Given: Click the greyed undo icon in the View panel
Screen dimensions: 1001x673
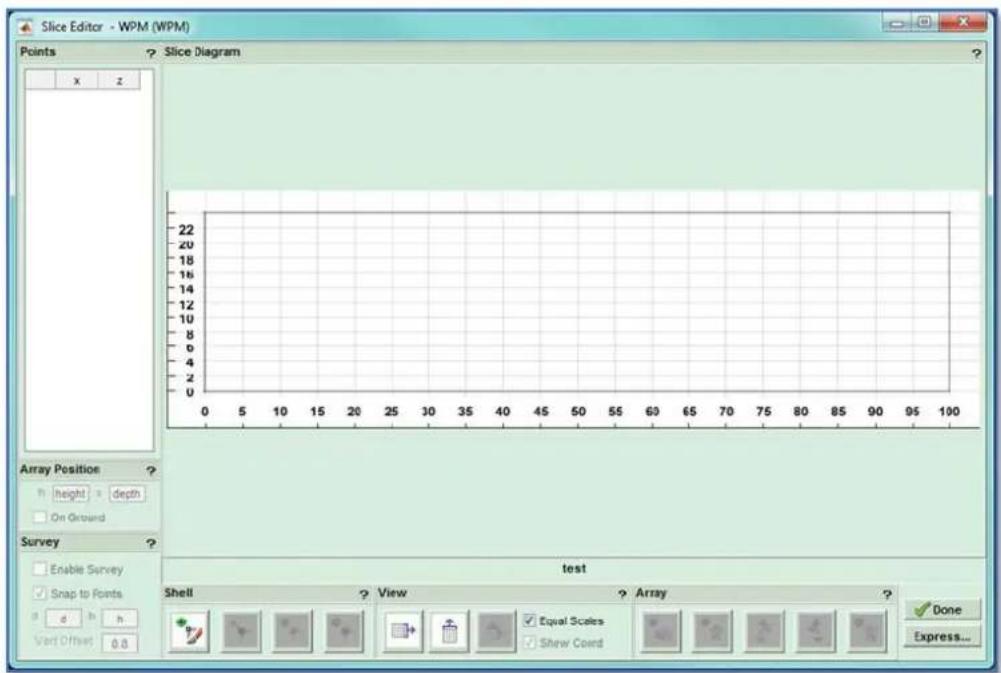Looking at the screenshot, I should click(495, 631).
